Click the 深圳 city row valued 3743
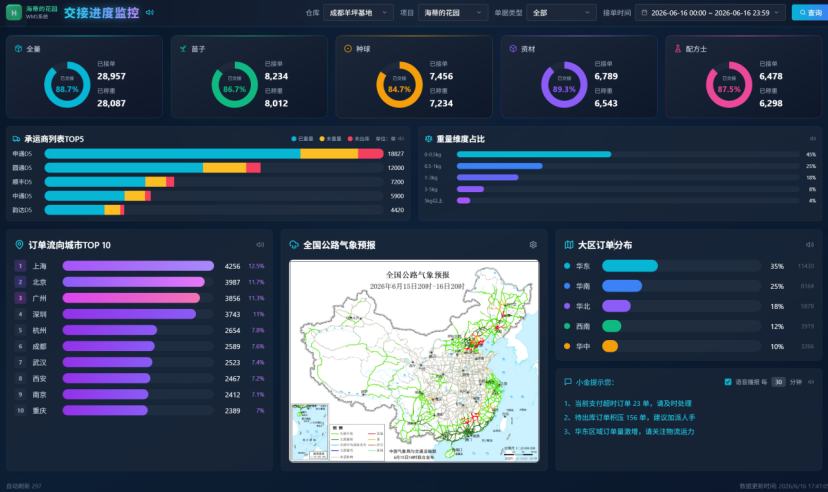The width and height of the screenshot is (828, 492). tap(139, 314)
